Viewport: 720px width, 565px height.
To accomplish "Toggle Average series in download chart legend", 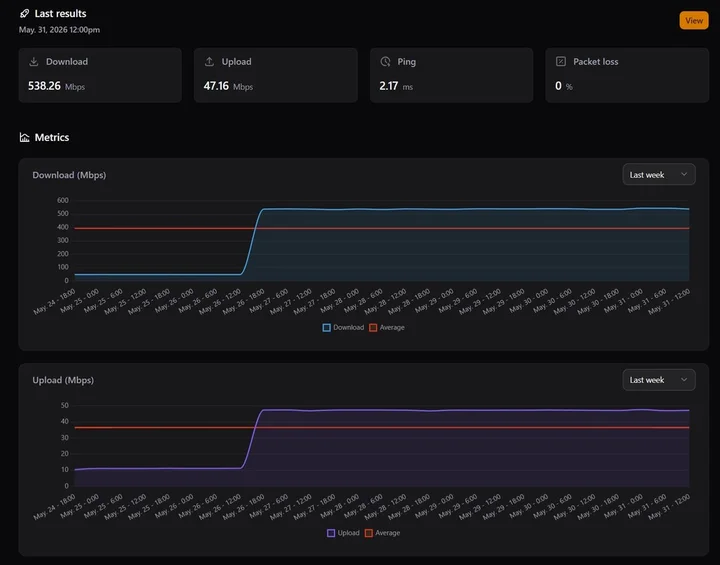I will click(x=387, y=328).
